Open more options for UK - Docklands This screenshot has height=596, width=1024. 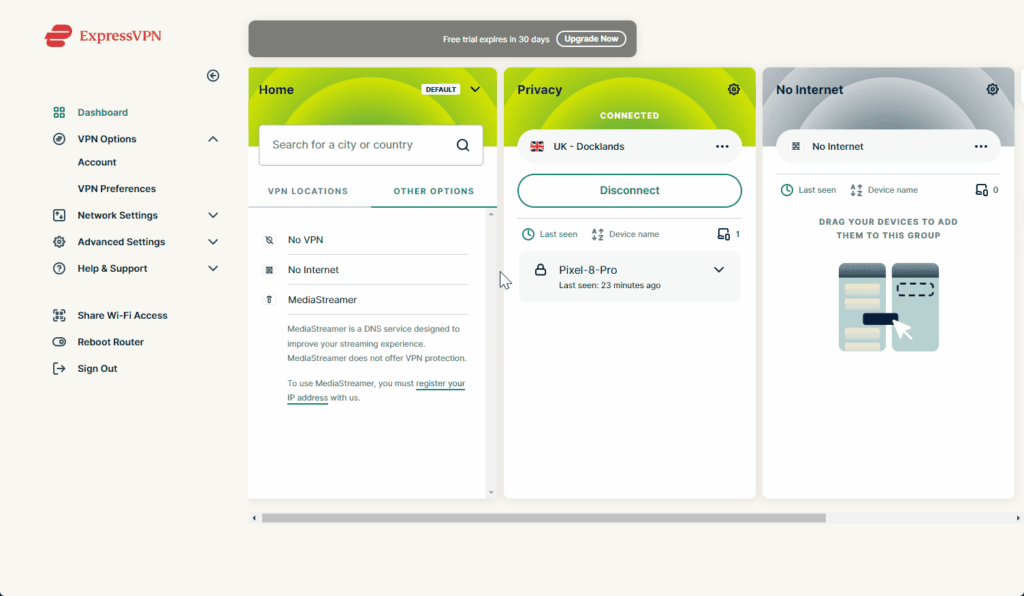pyautogui.click(x=722, y=146)
